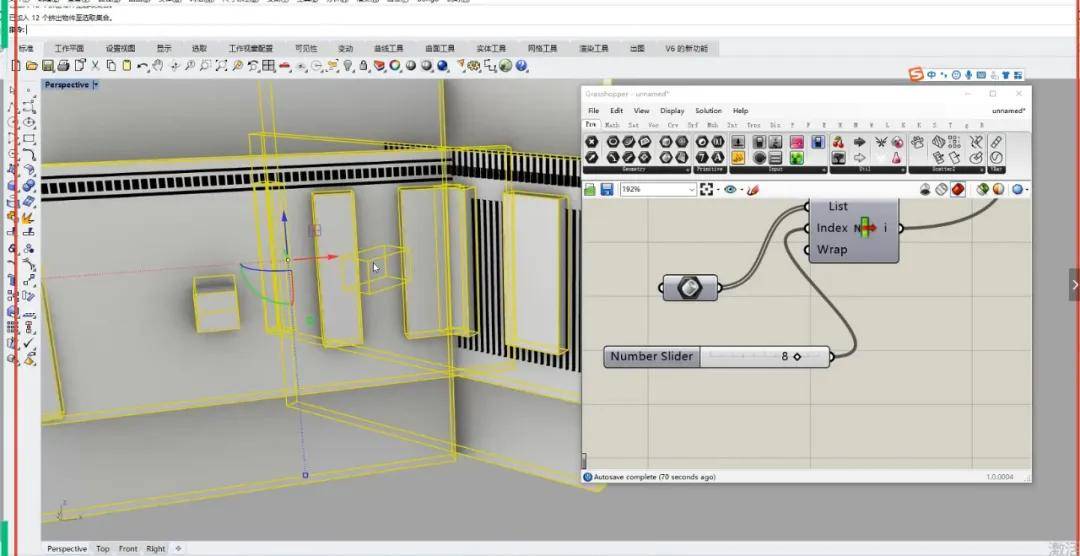Add a viewport tab with plus icon
Screen dimensions: 1080x556
178,548
